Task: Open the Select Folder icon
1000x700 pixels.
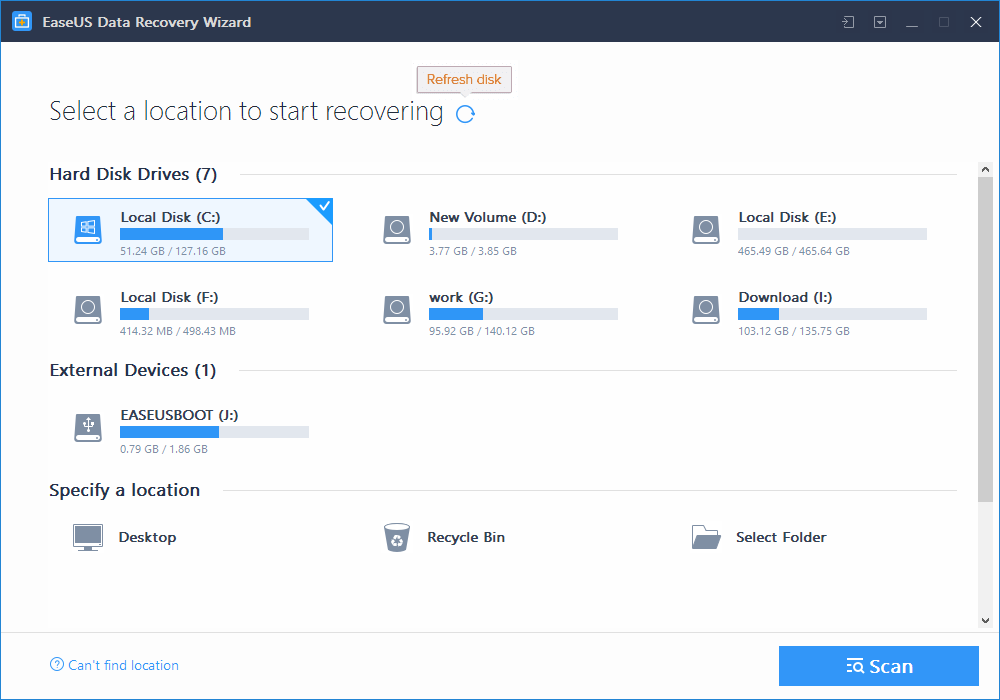Action: 706,537
